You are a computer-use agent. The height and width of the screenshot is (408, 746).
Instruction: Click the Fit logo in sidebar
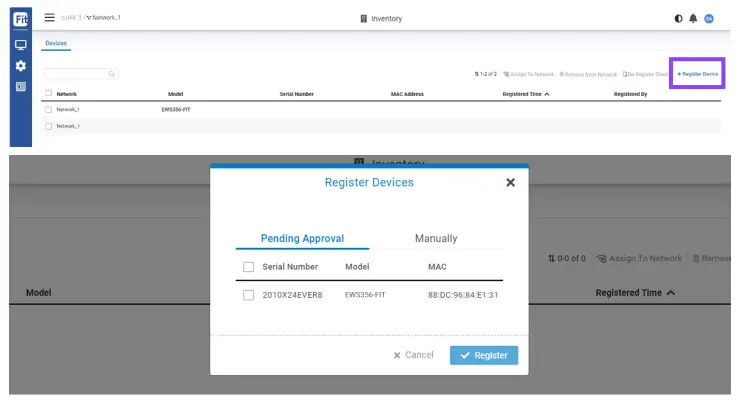click(x=21, y=19)
